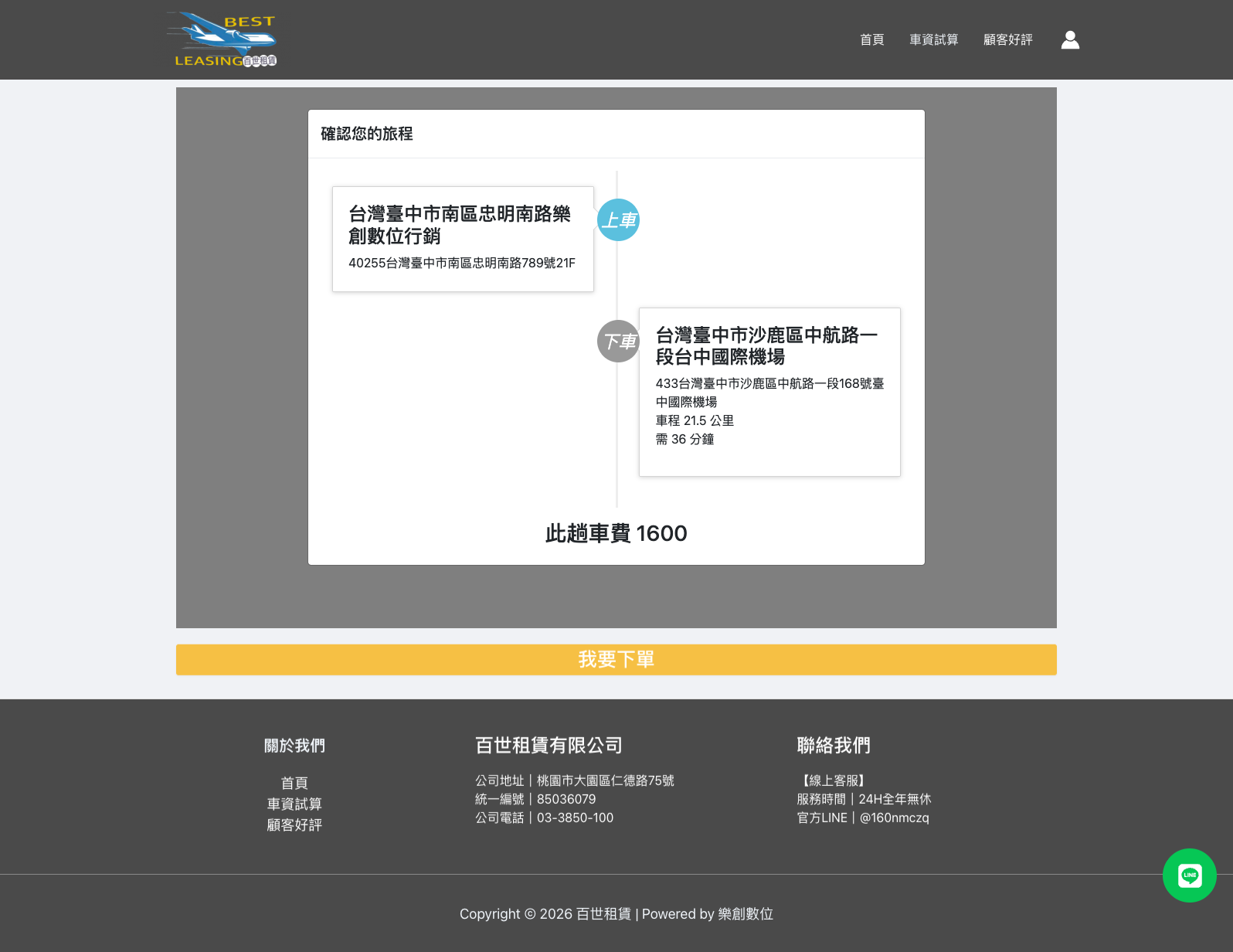This screenshot has width=1233, height=952.
Task: Click the footer 首頁 link
Action: [294, 783]
